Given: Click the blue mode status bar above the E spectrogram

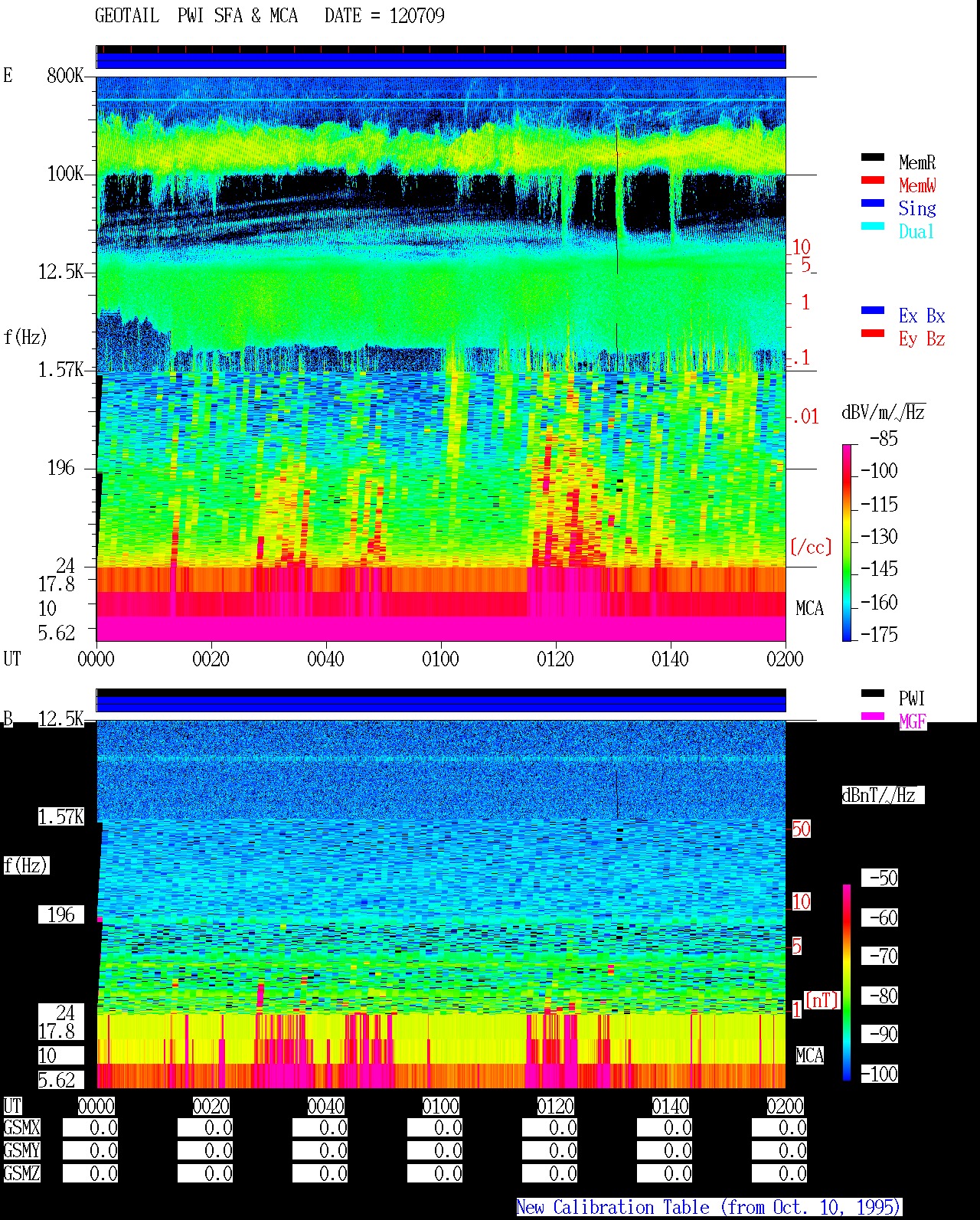Looking at the screenshot, I should click(441, 61).
